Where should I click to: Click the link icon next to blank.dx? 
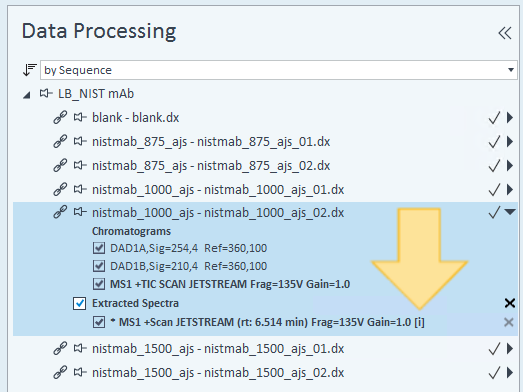pos(60,117)
